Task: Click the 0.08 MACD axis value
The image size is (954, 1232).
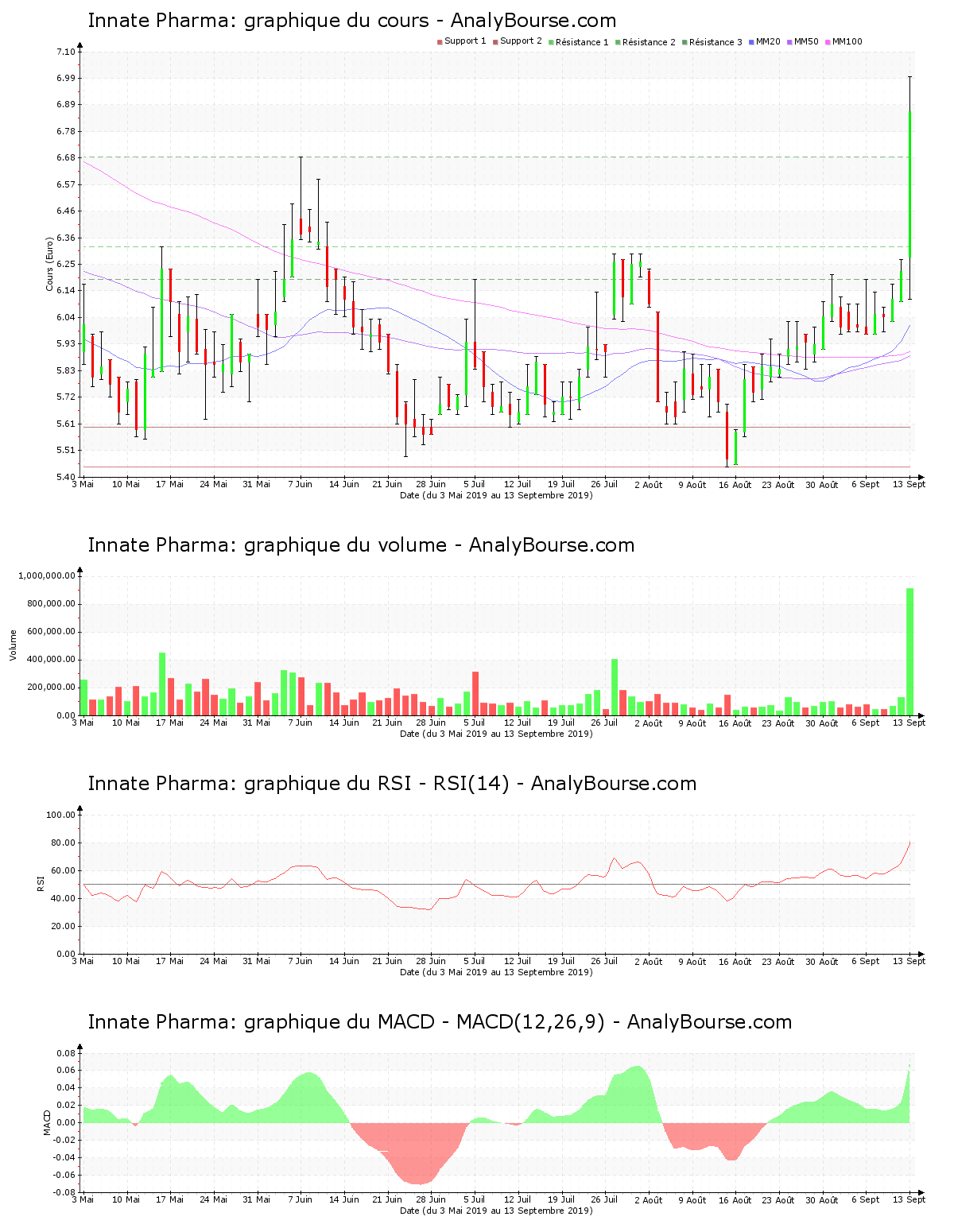Action: 67,1053
